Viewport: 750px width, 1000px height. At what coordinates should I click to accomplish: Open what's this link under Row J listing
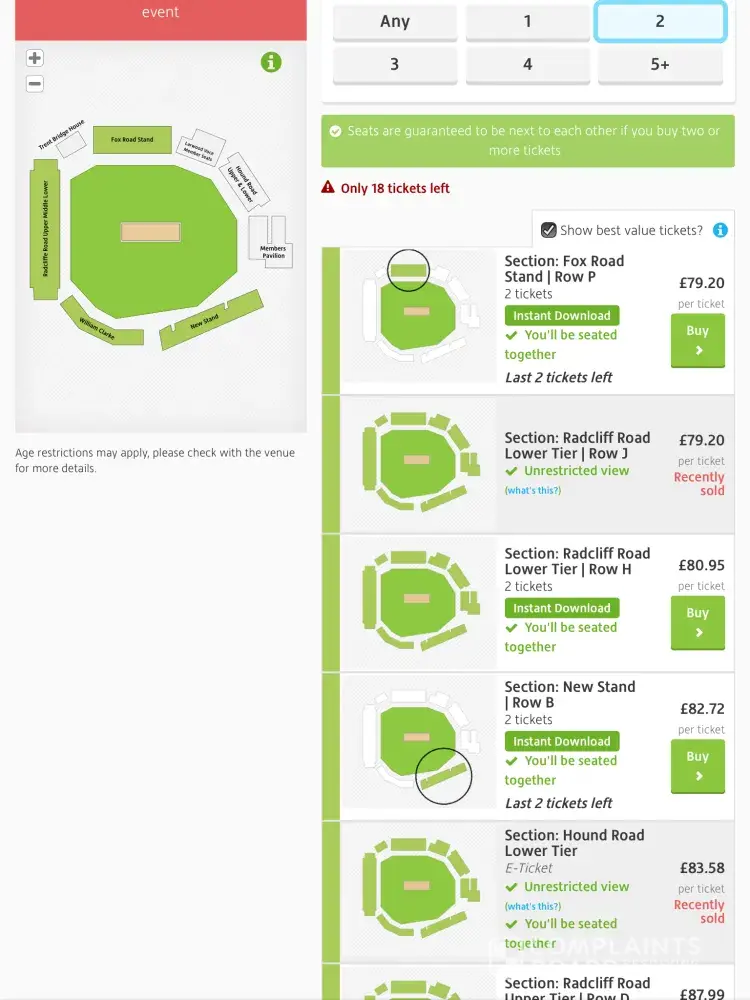tap(532, 490)
